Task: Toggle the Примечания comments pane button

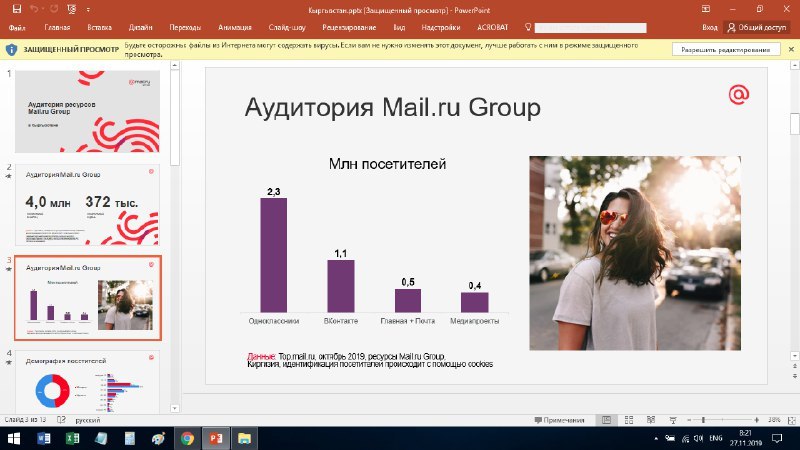Action: (559, 420)
